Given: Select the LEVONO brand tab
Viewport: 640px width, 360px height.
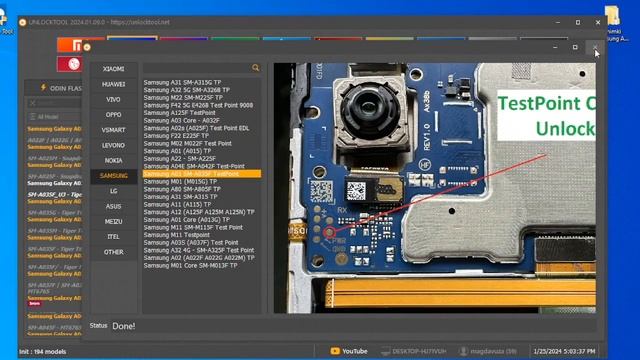Looking at the screenshot, I should click(x=113, y=145).
